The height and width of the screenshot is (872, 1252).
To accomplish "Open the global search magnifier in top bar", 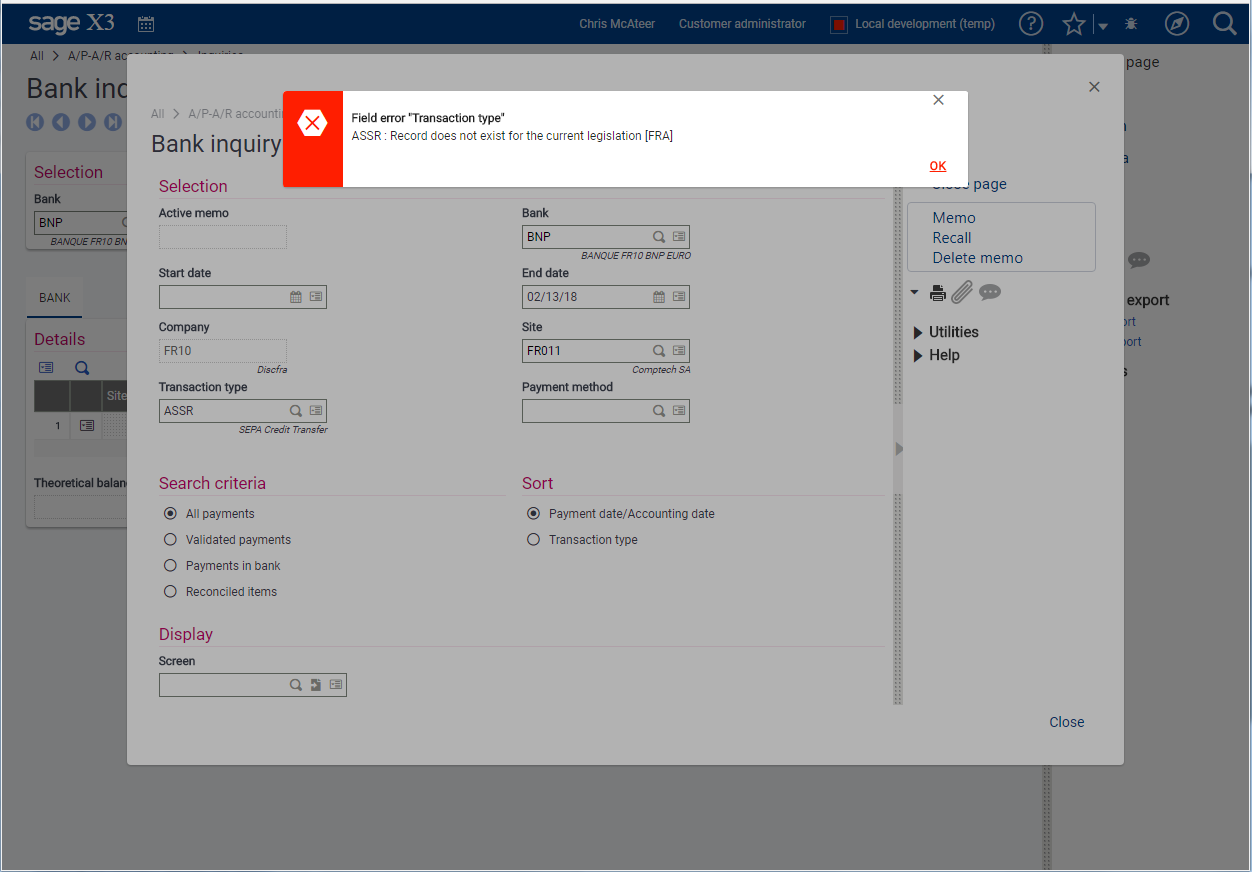I will (1224, 24).
